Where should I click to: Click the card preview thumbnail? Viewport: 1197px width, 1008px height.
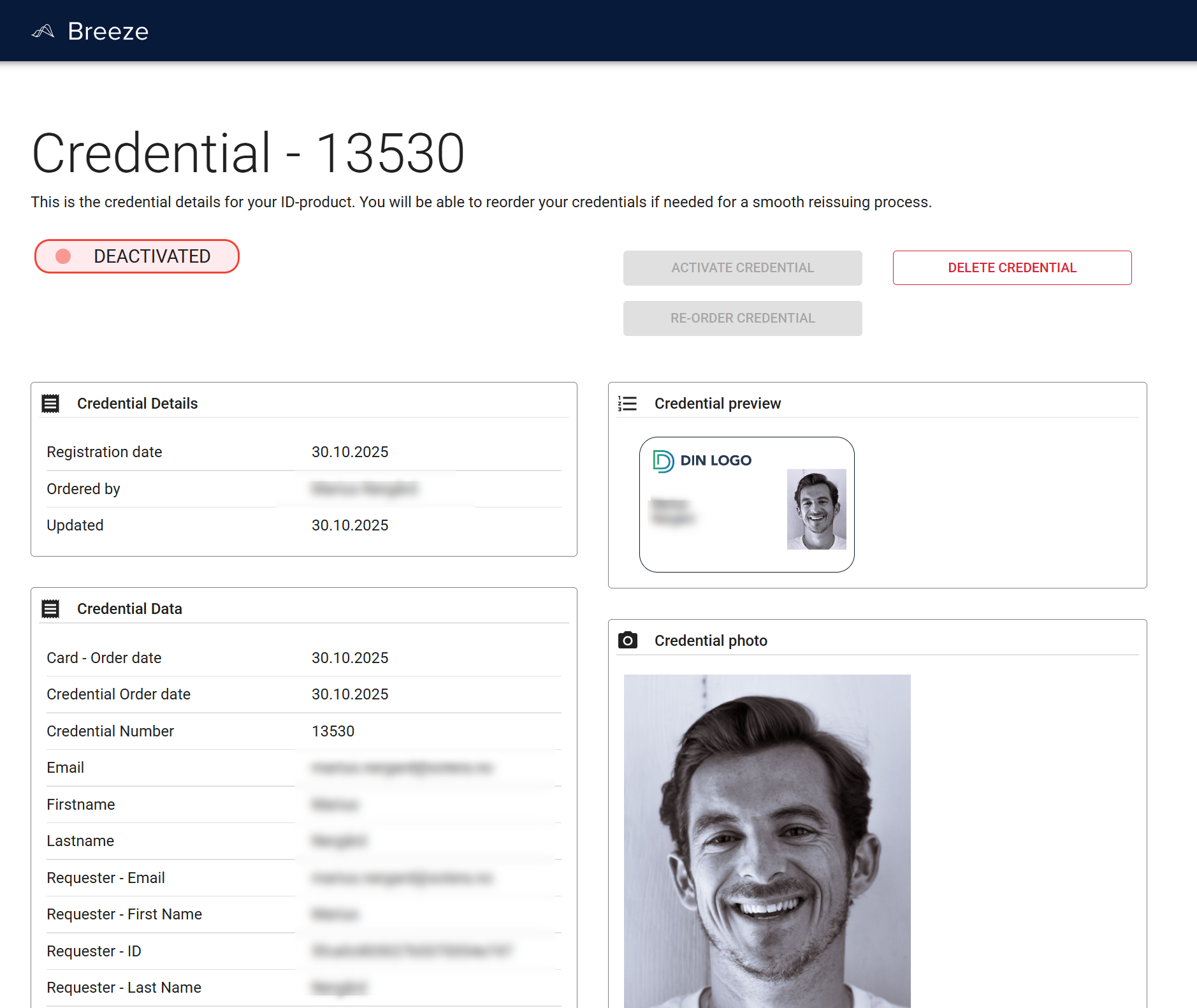coord(746,503)
